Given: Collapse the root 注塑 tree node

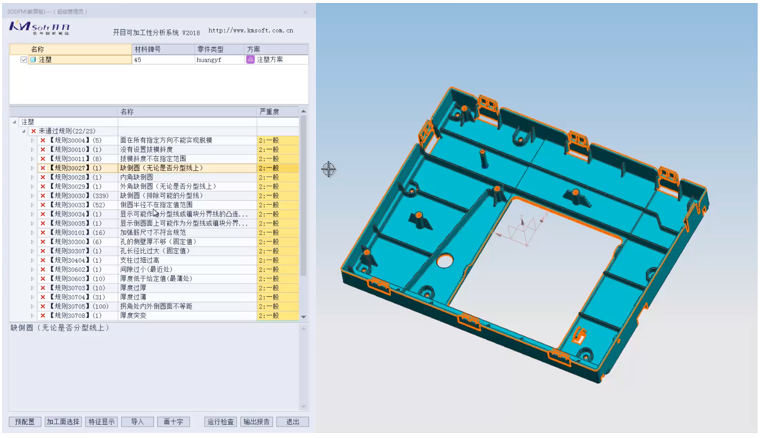Looking at the screenshot, I should (14, 122).
